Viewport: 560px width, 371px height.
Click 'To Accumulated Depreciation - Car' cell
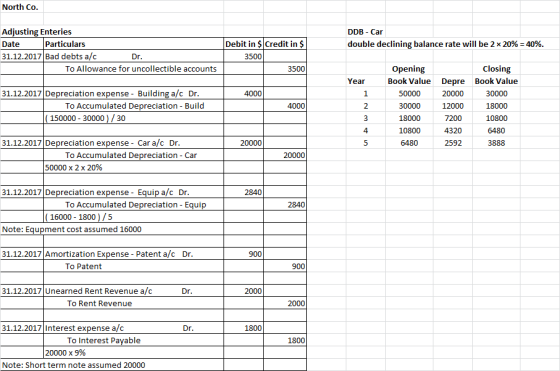coord(134,155)
